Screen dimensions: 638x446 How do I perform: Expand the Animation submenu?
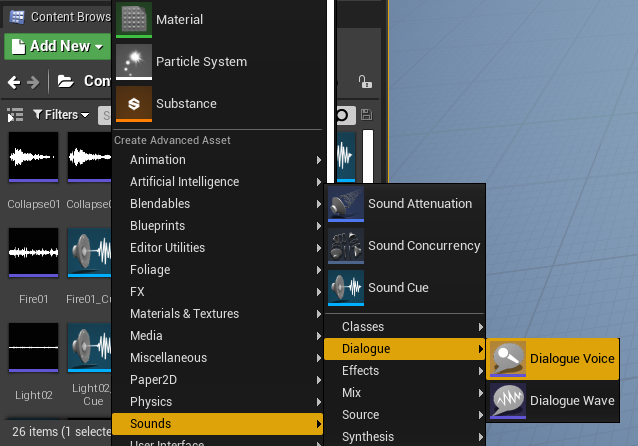[218, 160]
